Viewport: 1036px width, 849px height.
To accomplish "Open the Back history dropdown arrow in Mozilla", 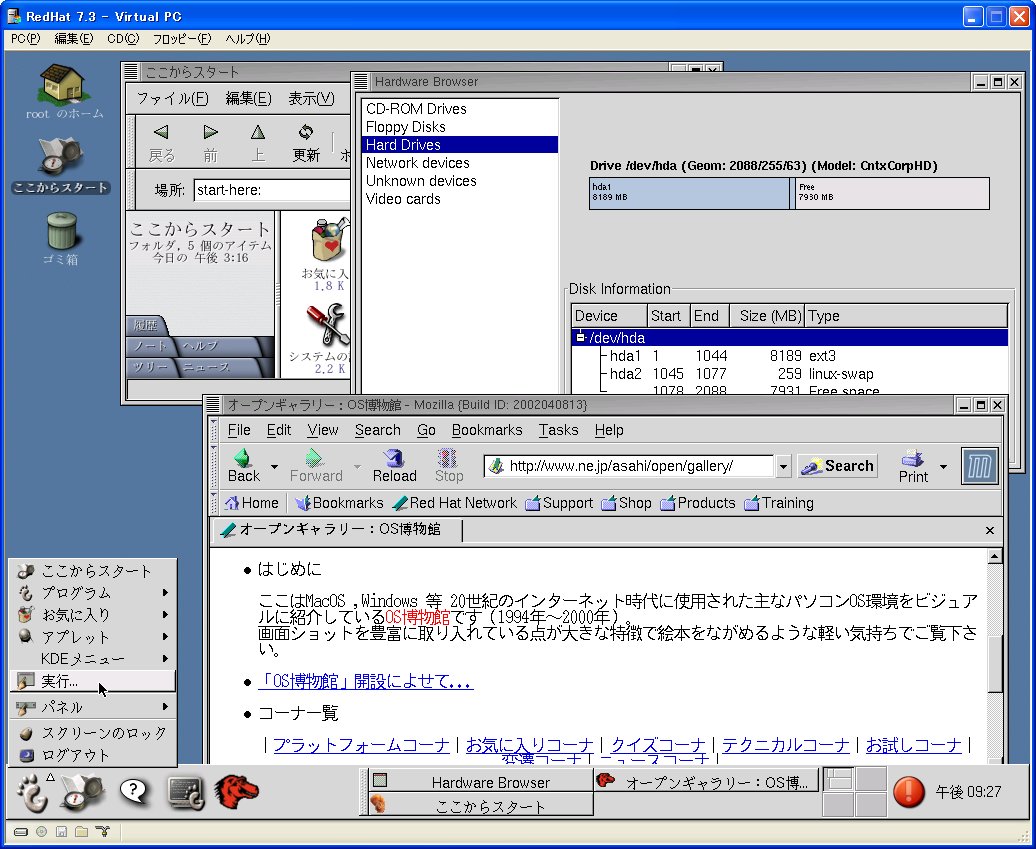I will (274, 466).
